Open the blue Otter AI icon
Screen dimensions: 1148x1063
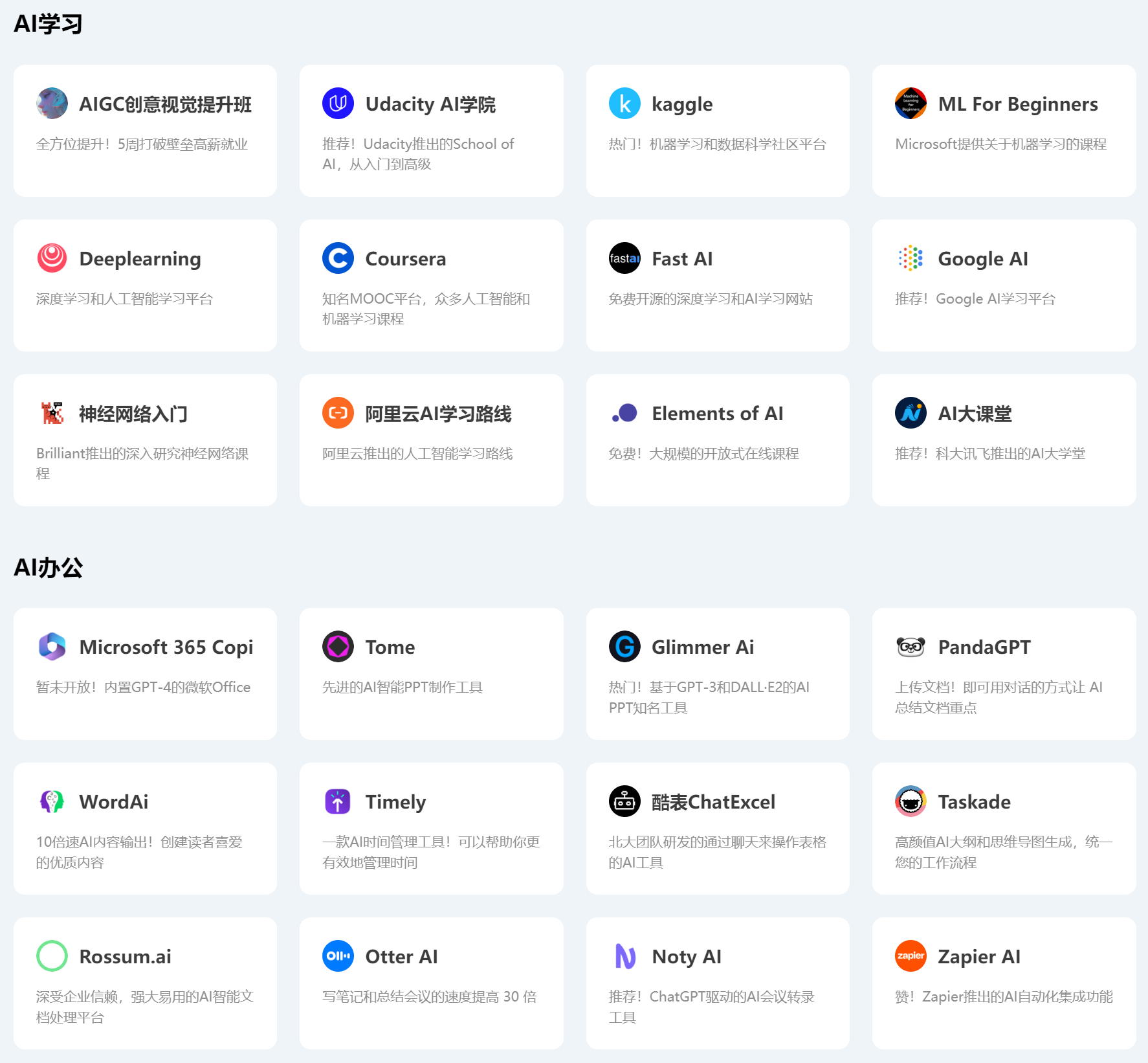coord(338,956)
